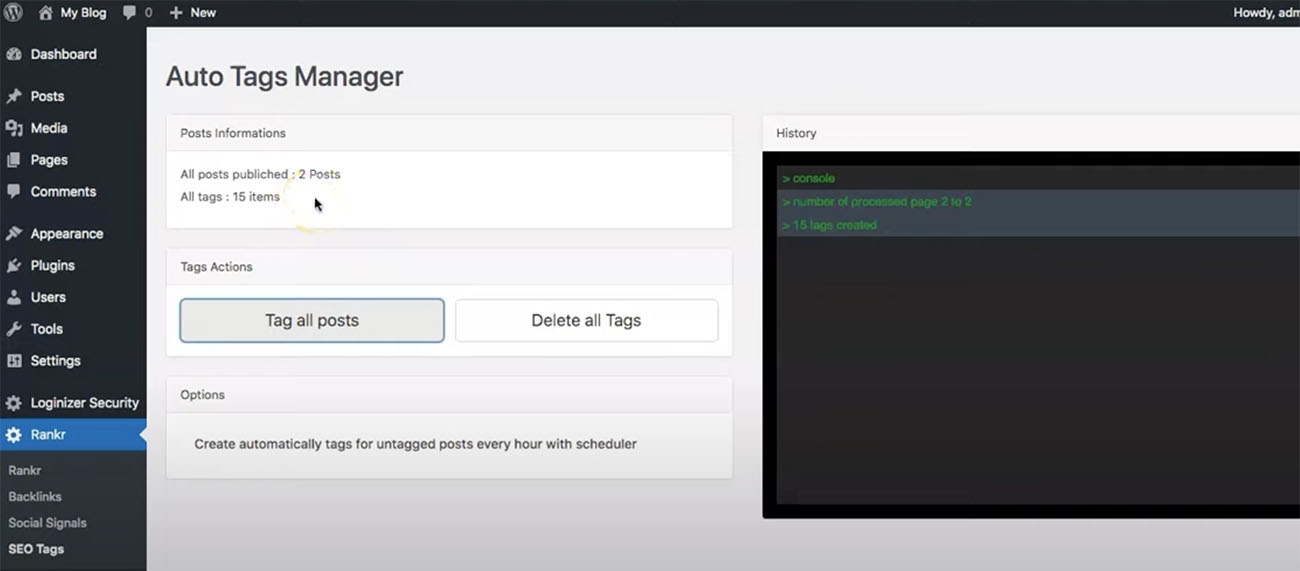Click the My Blog site link
This screenshot has height=571, width=1300.
pyautogui.click(x=83, y=13)
